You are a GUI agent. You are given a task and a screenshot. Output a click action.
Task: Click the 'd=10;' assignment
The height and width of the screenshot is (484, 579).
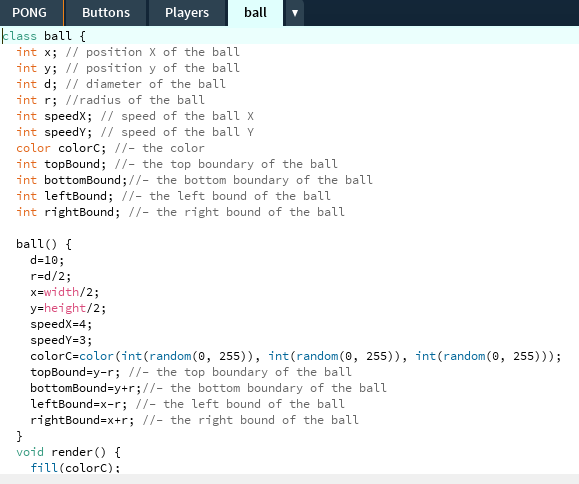click(x=47, y=260)
